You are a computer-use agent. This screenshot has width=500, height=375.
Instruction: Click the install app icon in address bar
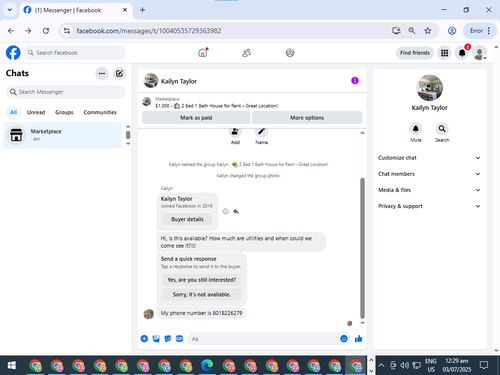[396, 31]
